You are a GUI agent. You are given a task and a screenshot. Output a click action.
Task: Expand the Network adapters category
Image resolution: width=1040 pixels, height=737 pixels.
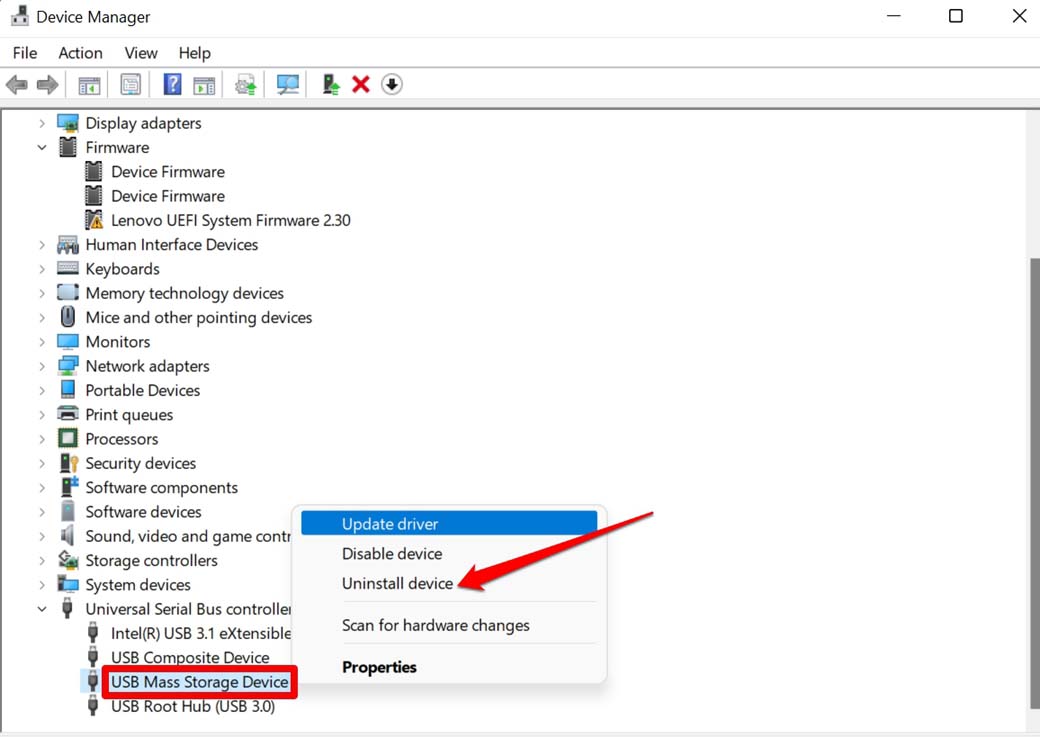click(x=42, y=366)
